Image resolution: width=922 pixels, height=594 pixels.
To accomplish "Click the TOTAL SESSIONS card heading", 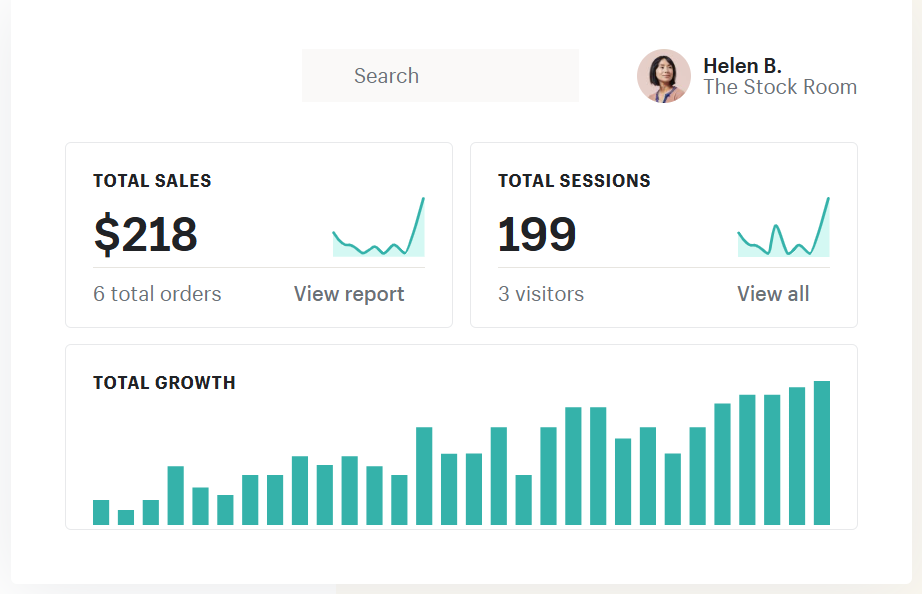I will [574, 181].
